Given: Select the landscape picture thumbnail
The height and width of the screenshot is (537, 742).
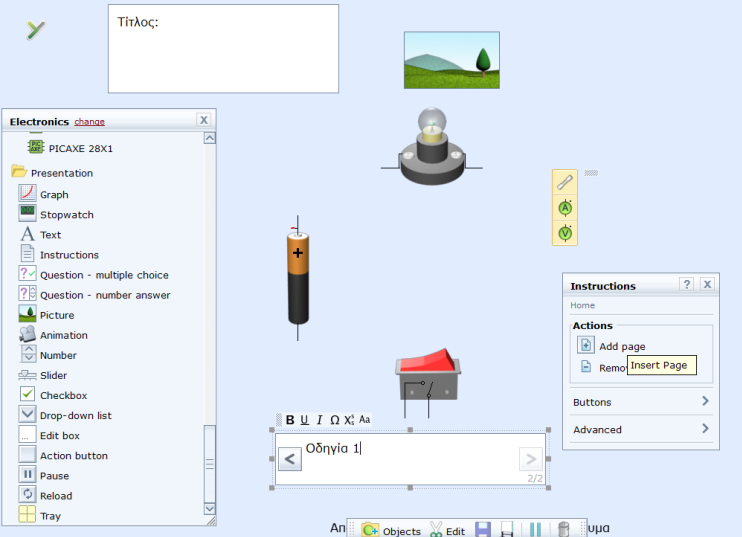Looking at the screenshot, I should 451,60.
